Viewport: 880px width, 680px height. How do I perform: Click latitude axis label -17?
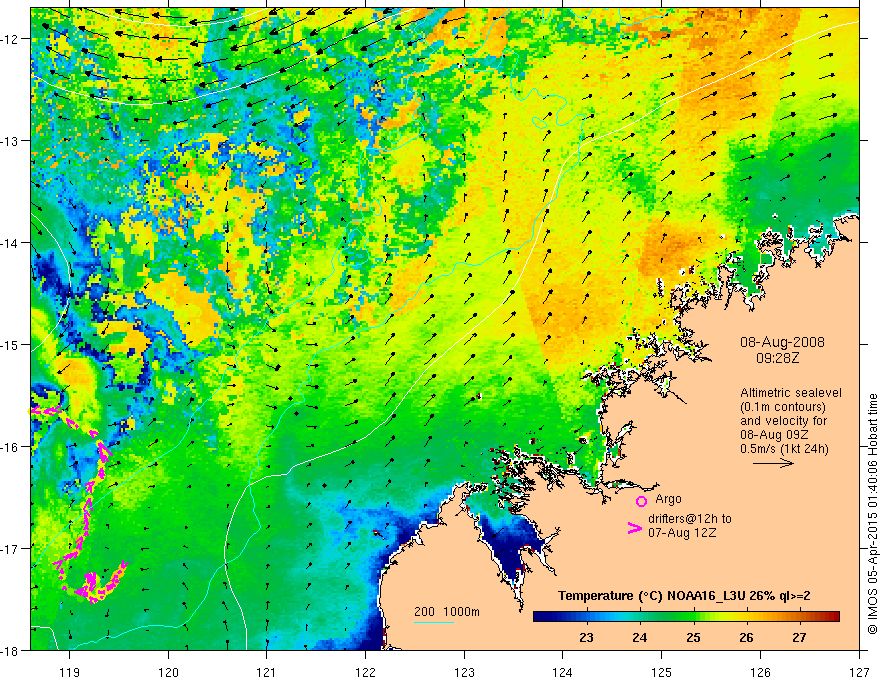tap(11, 549)
